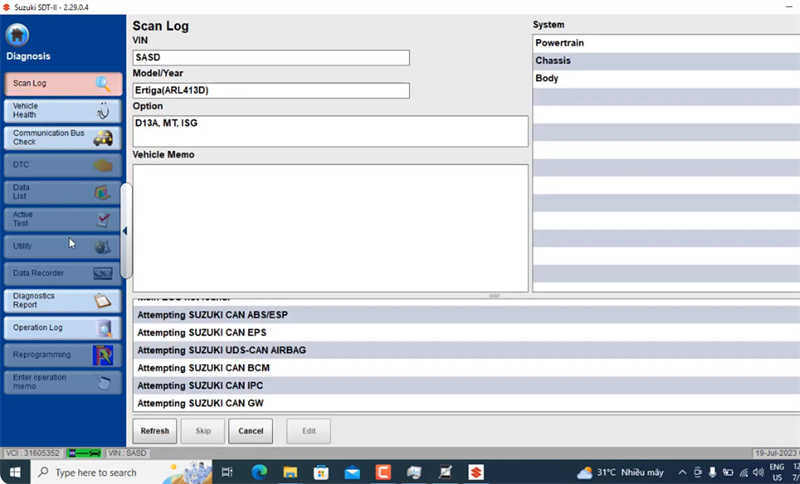This screenshot has width=800, height=484.
Task: Click into the VIN input field
Action: point(271,58)
